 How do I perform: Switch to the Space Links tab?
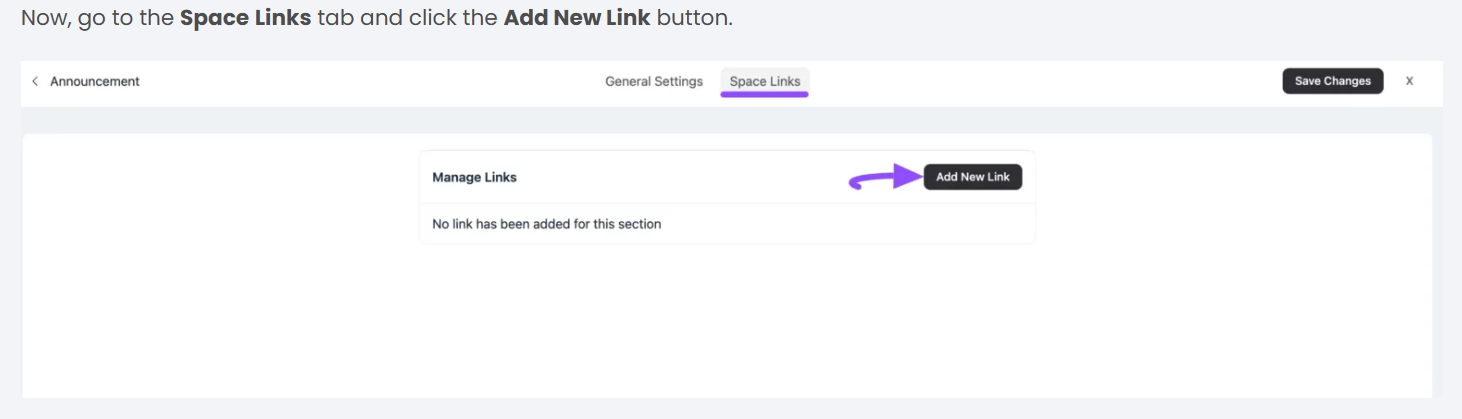tap(765, 81)
